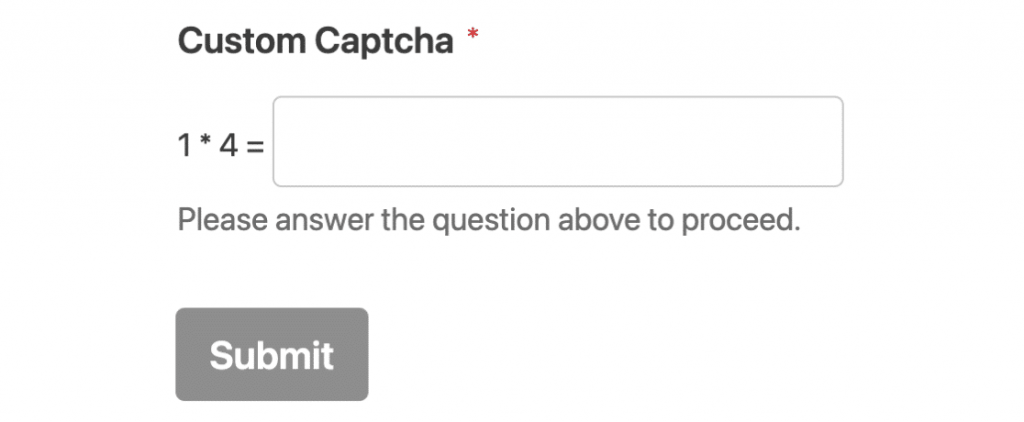The image size is (1024, 422).
Task: Place cursor in the empty answer box
Action: (x=557, y=141)
